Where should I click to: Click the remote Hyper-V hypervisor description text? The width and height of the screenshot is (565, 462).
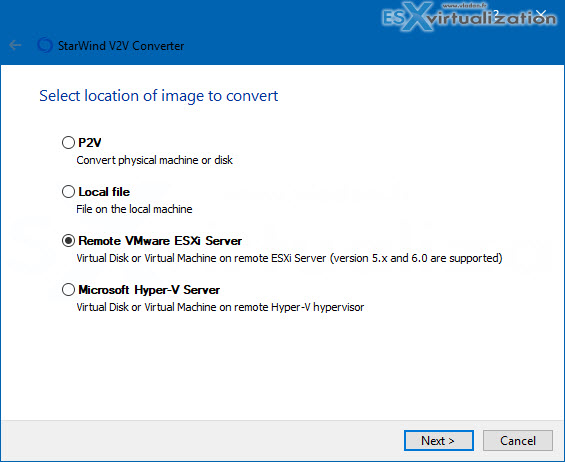point(220,307)
